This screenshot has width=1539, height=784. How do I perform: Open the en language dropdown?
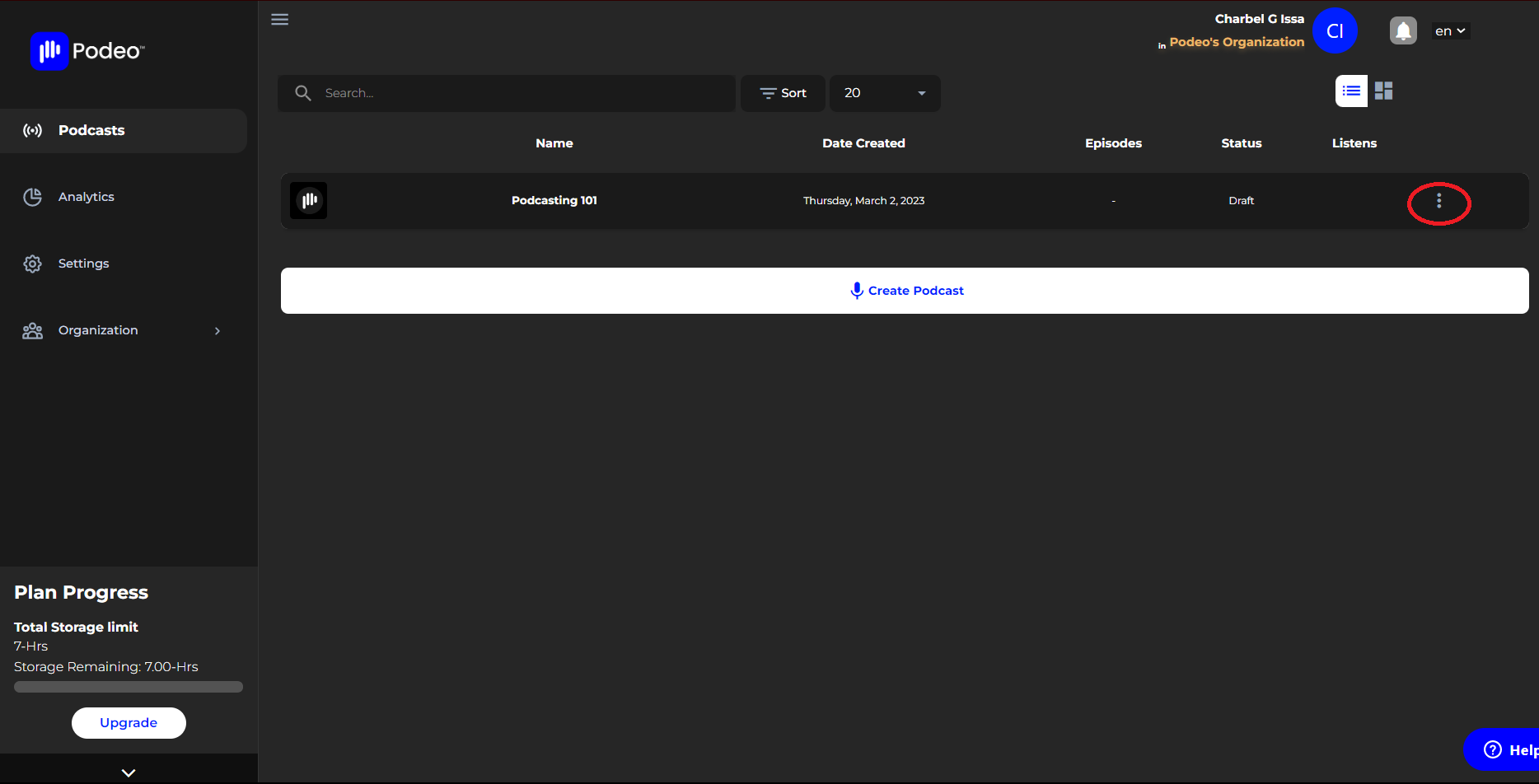click(x=1450, y=31)
